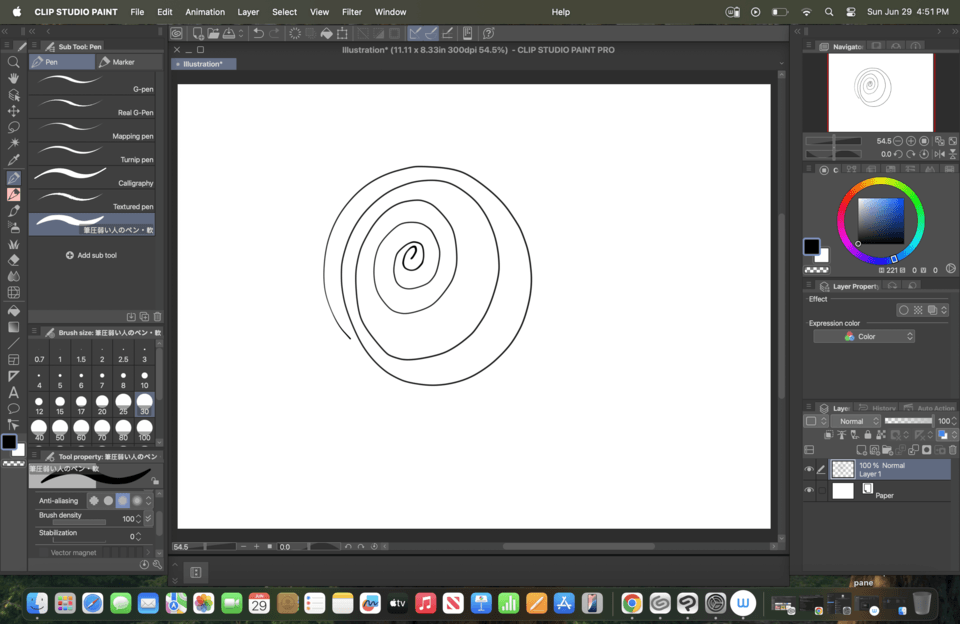This screenshot has height=624, width=960.
Task: Select the Eyedropper tool
Action: click(x=14, y=160)
